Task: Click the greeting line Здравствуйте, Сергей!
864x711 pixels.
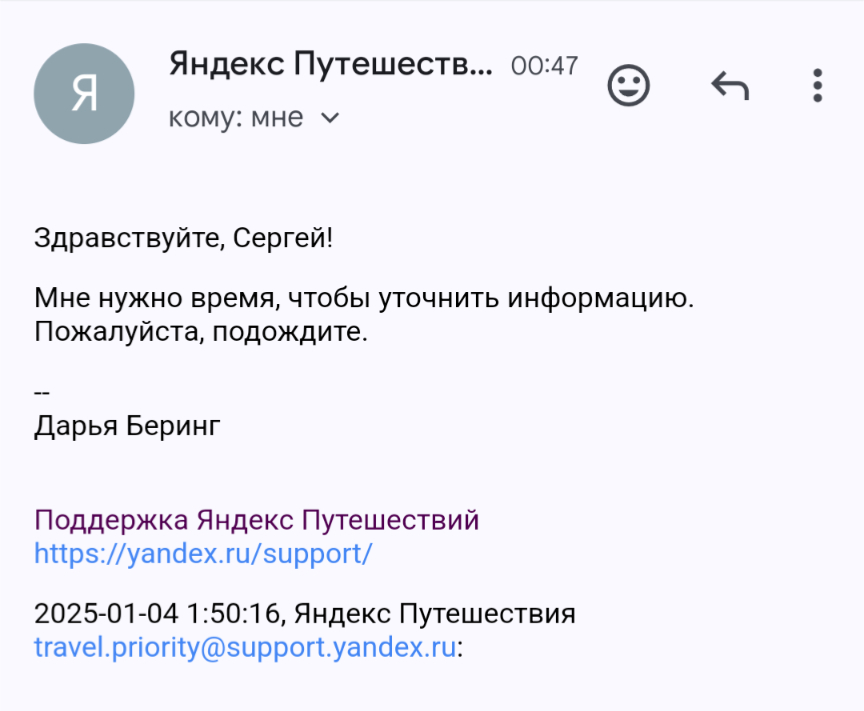Action: [x=183, y=238]
